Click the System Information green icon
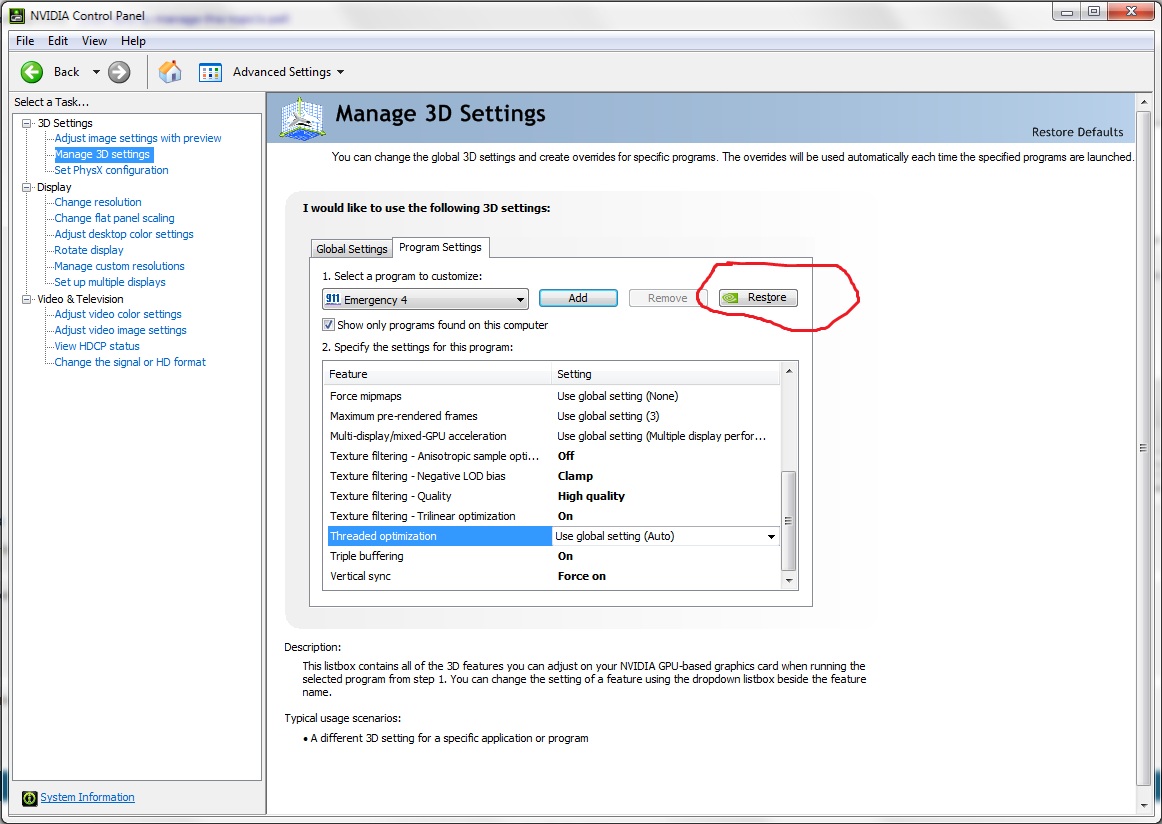1162x824 pixels. point(29,798)
